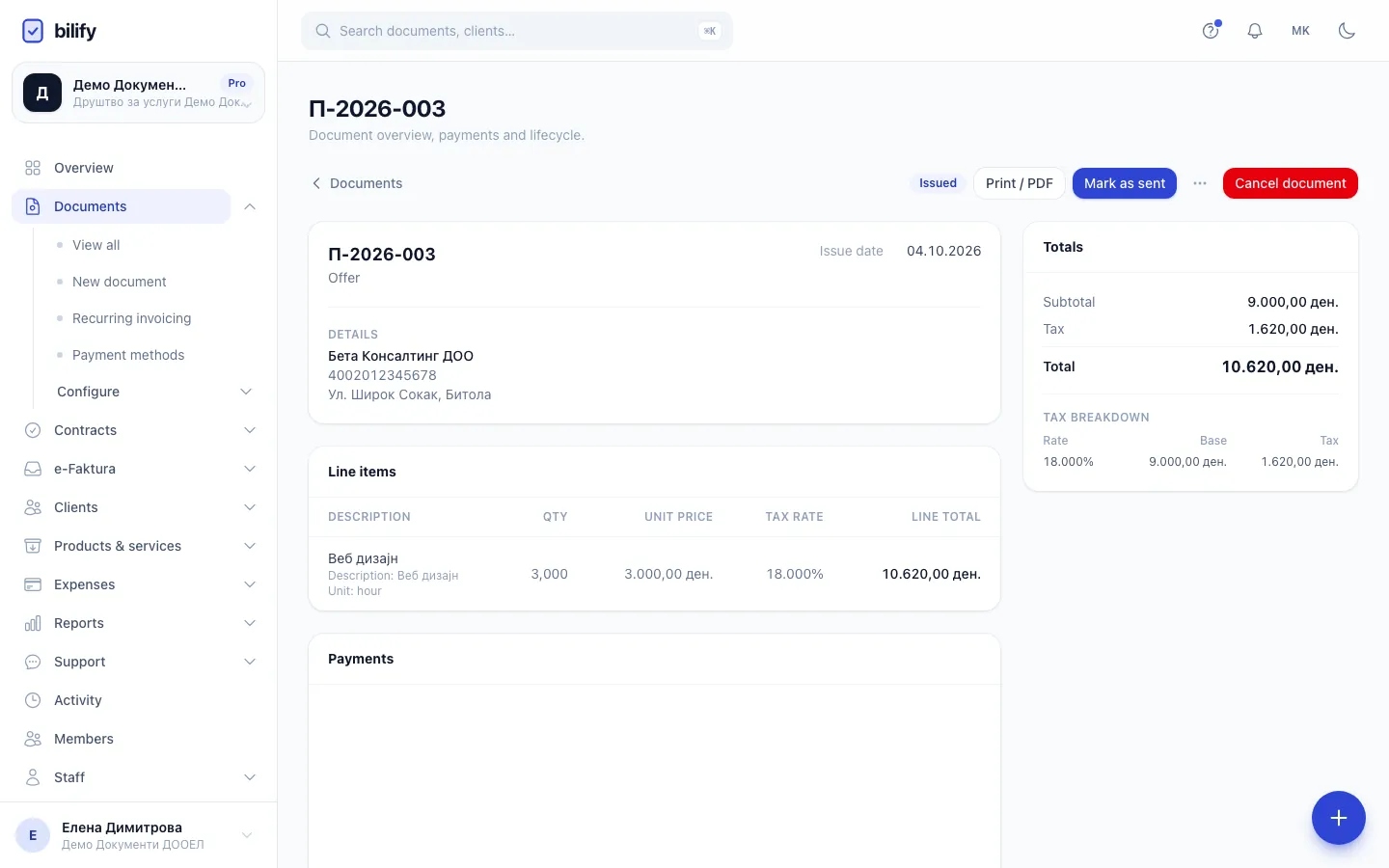Click the Staff person icon
The height and width of the screenshot is (868, 1389).
point(33,777)
